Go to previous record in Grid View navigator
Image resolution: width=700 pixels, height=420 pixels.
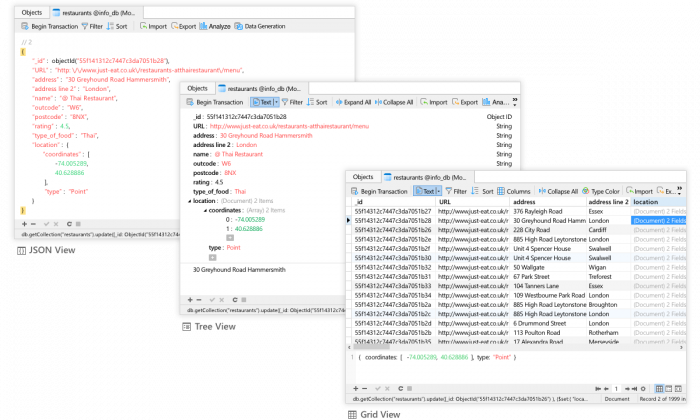(606, 389)
